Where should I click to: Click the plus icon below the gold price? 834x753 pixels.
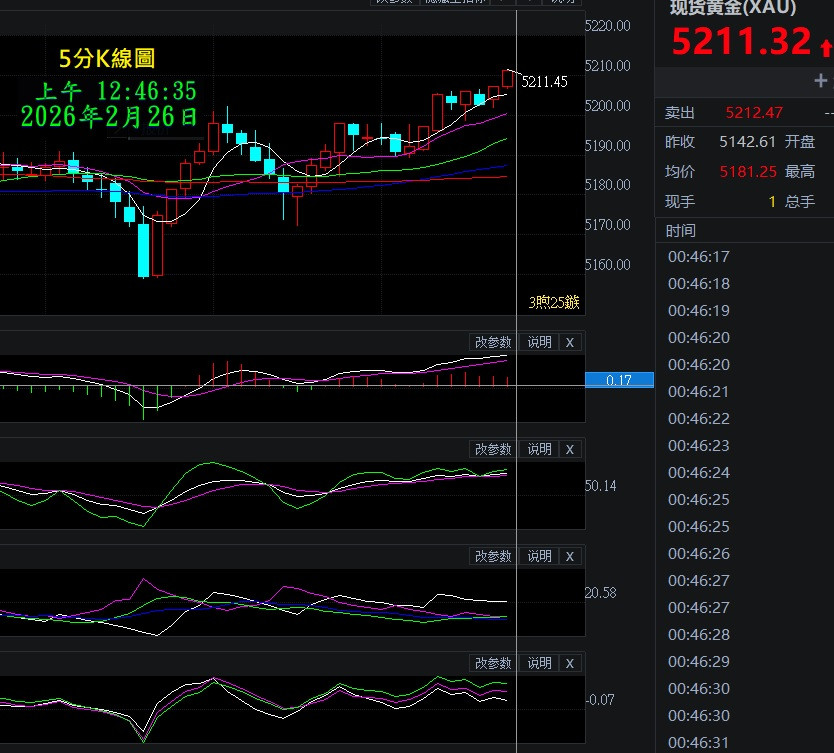pos(821,81)
